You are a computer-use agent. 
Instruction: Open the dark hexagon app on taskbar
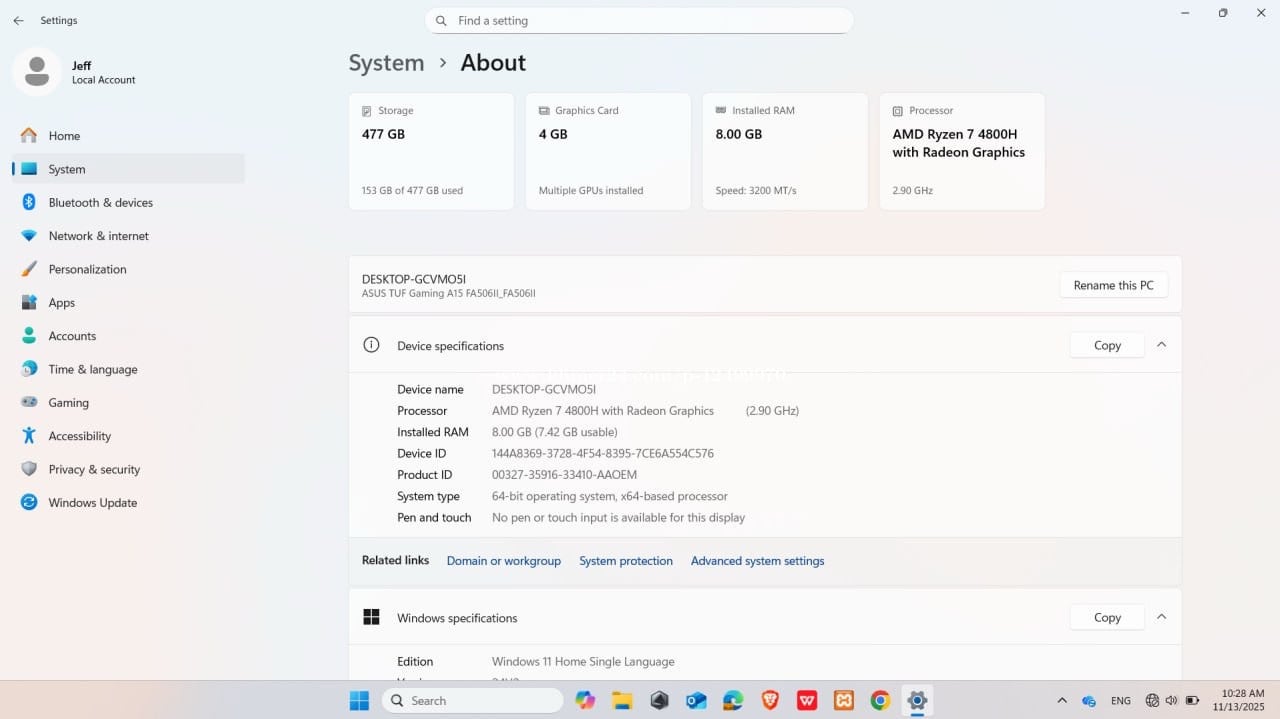click(x=659, y=701)
